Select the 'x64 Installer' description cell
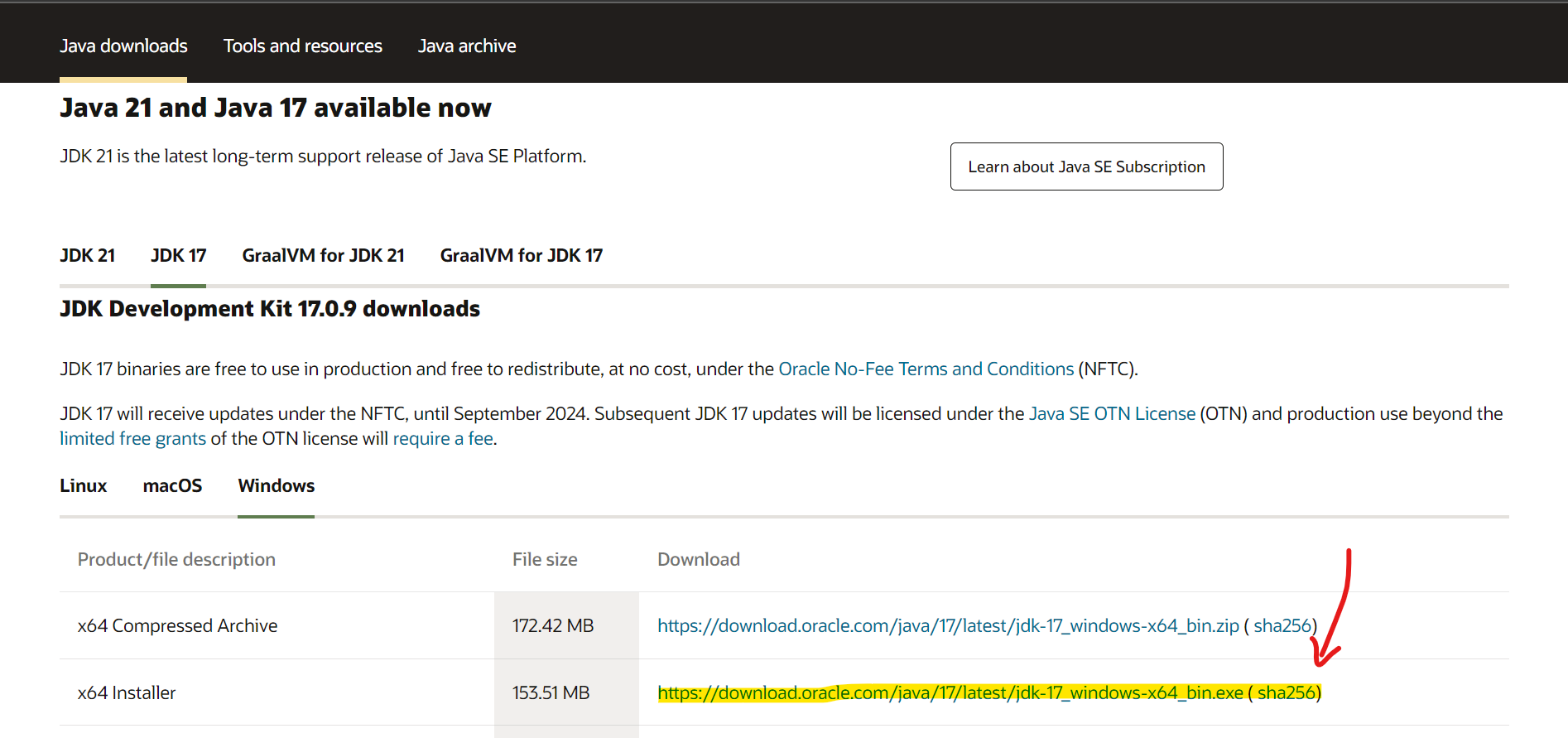The width and height of the screenshot is (1568, 738). (x=277, y=693)
